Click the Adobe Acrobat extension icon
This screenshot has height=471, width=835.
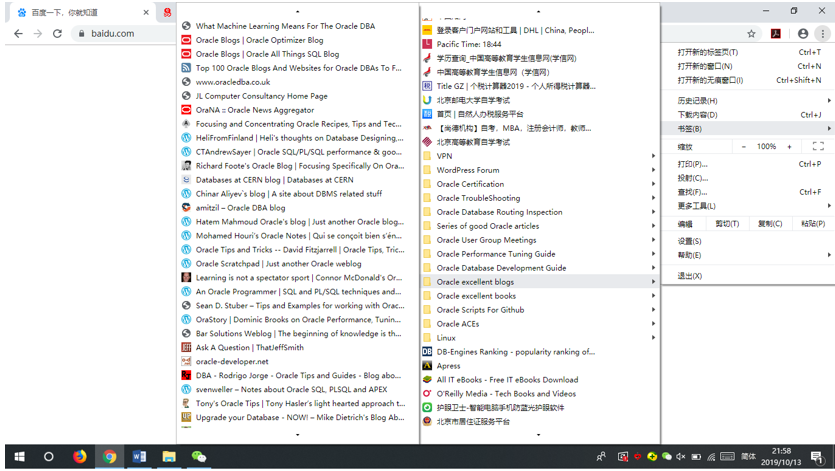tap(775, 33)
